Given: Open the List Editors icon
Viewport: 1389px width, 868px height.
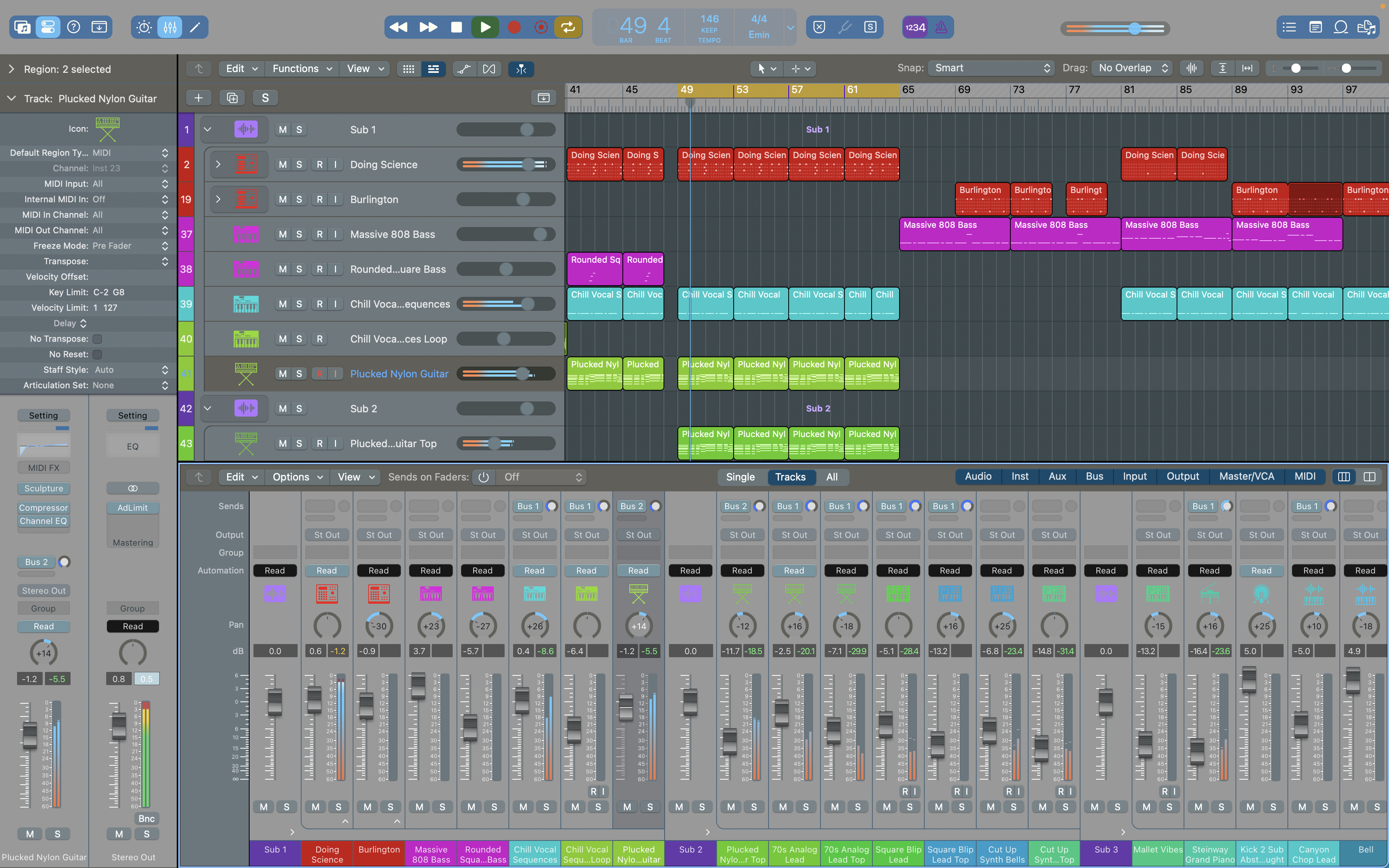Looking at the screenshot, I should [1289, 27].
